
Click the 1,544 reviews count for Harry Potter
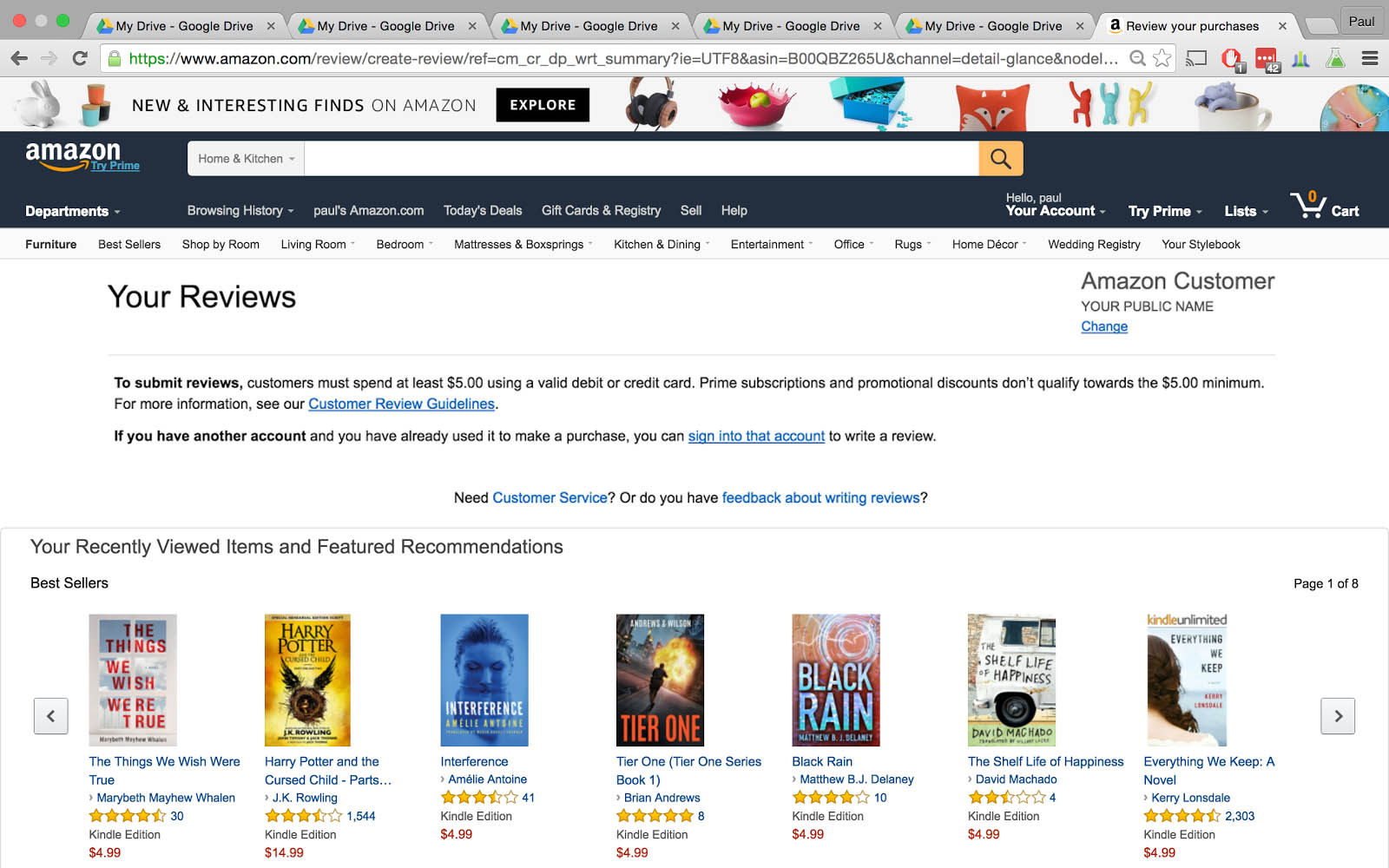point(361,816)
